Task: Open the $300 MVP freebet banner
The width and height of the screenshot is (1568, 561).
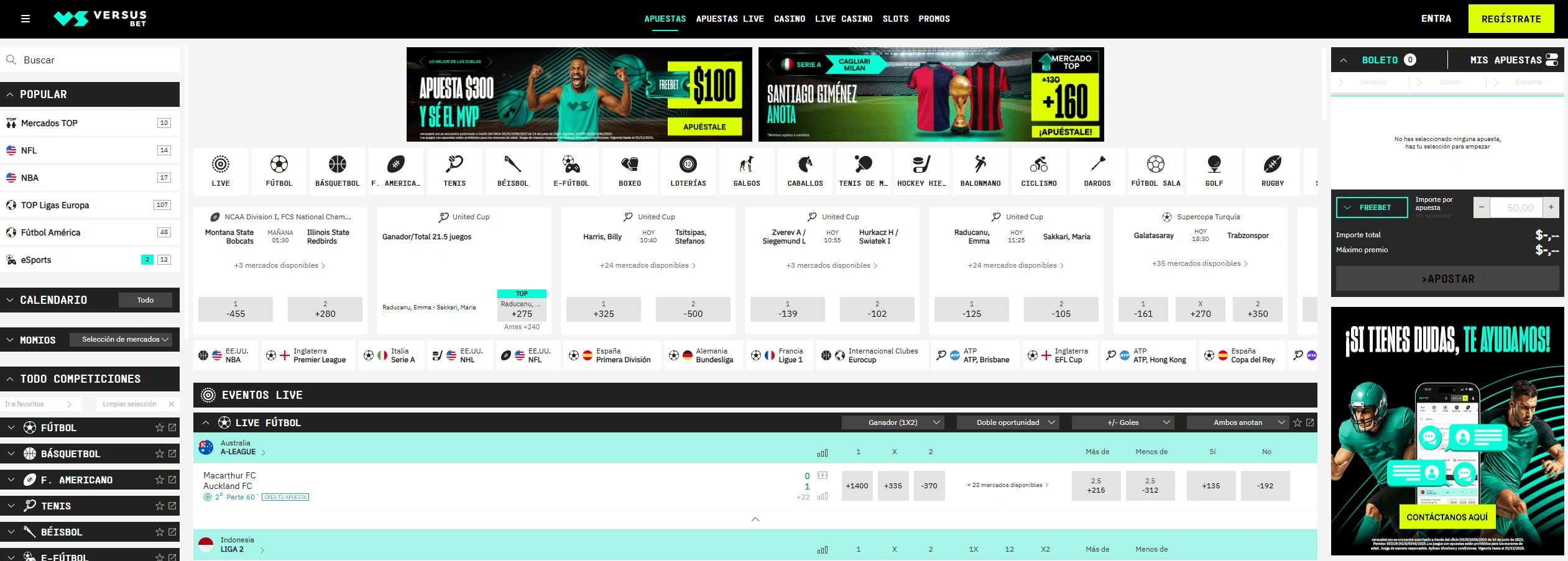Action: pyautogui.click(x=579, y=94)
